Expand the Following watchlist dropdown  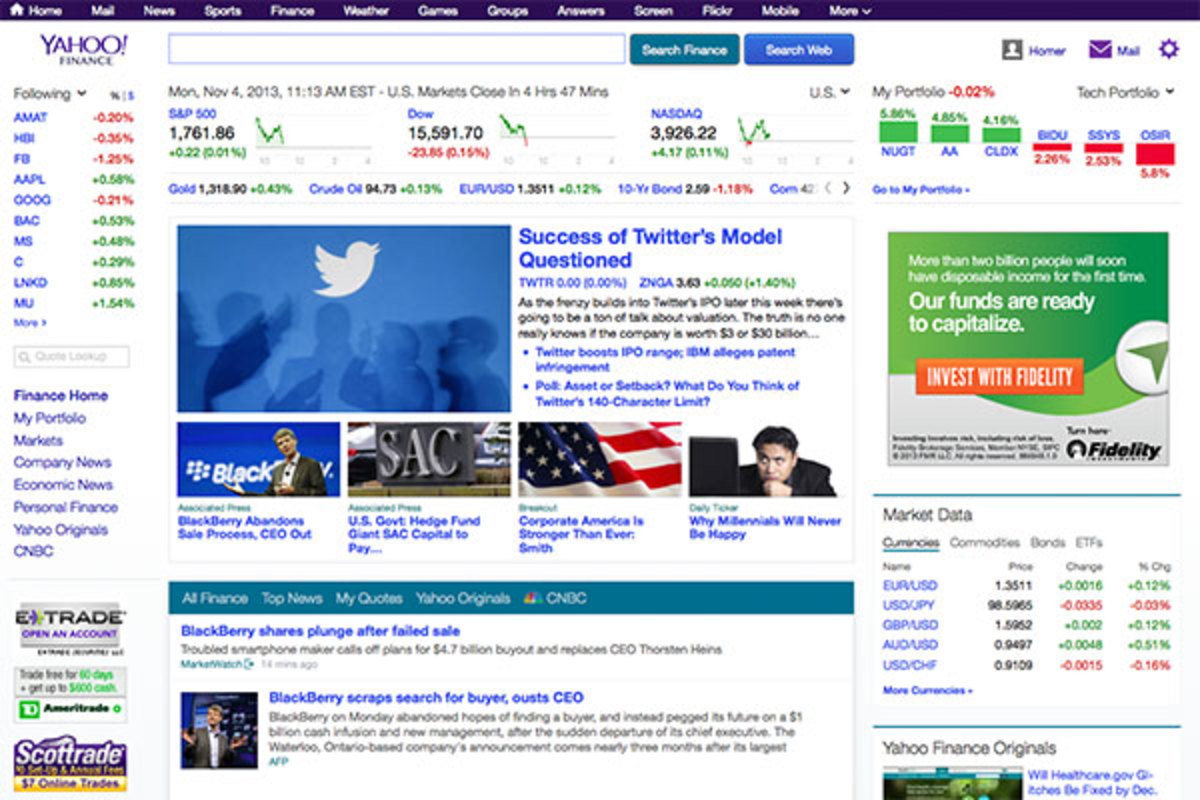click(x=80, y=94)
